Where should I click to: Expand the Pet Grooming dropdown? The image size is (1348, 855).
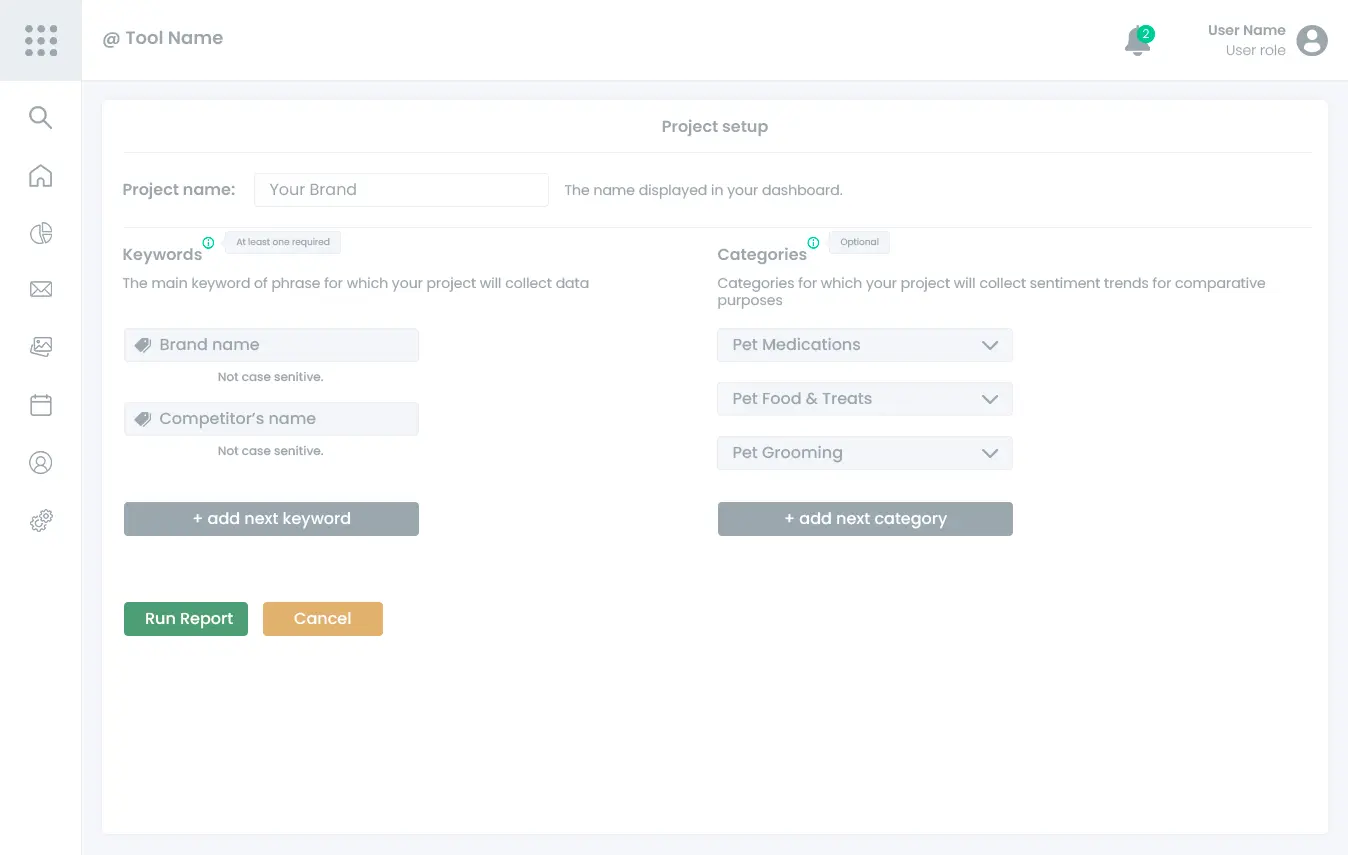pos(865,453)
